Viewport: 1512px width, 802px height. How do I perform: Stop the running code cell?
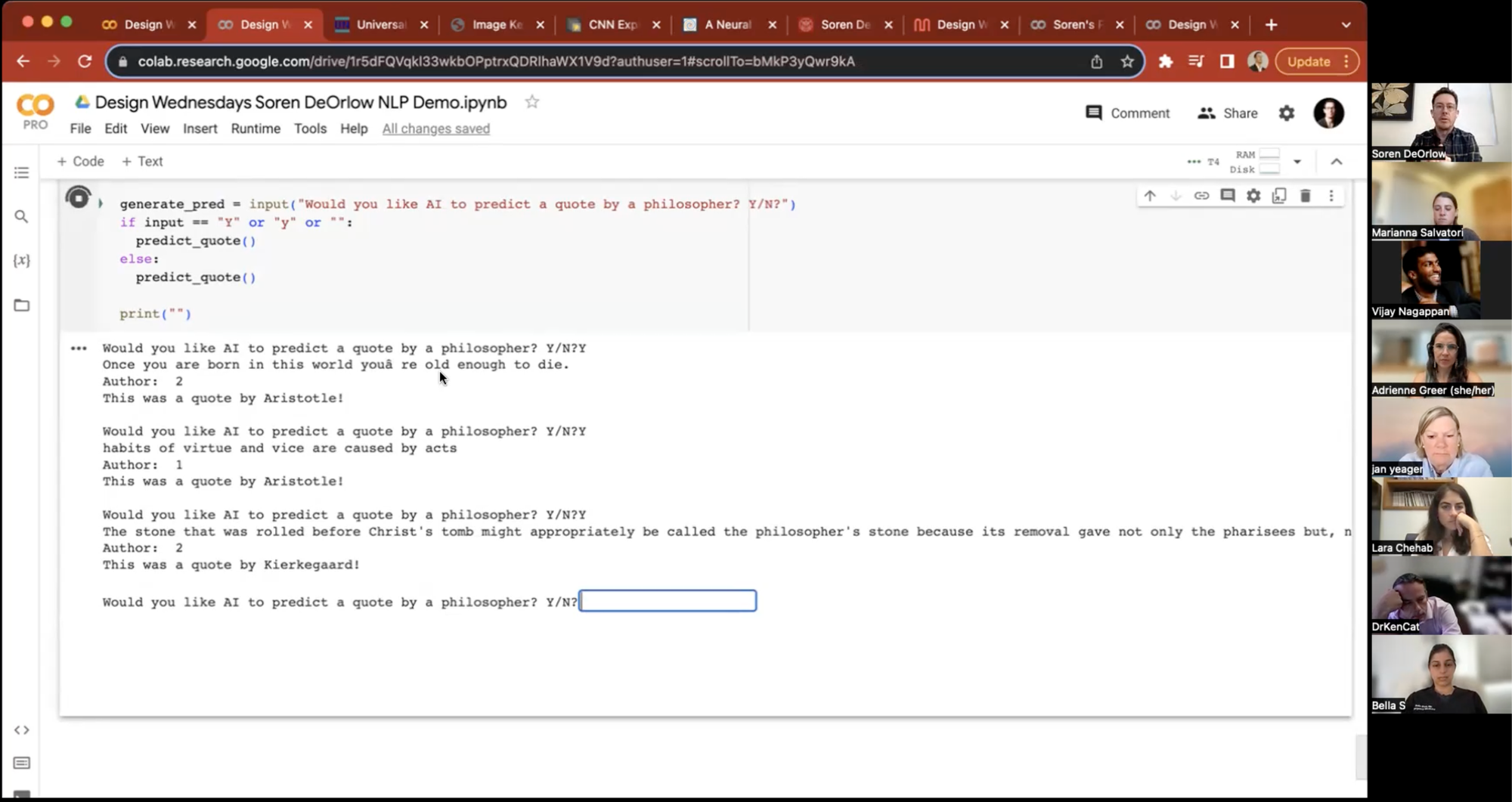click(78, 198)
